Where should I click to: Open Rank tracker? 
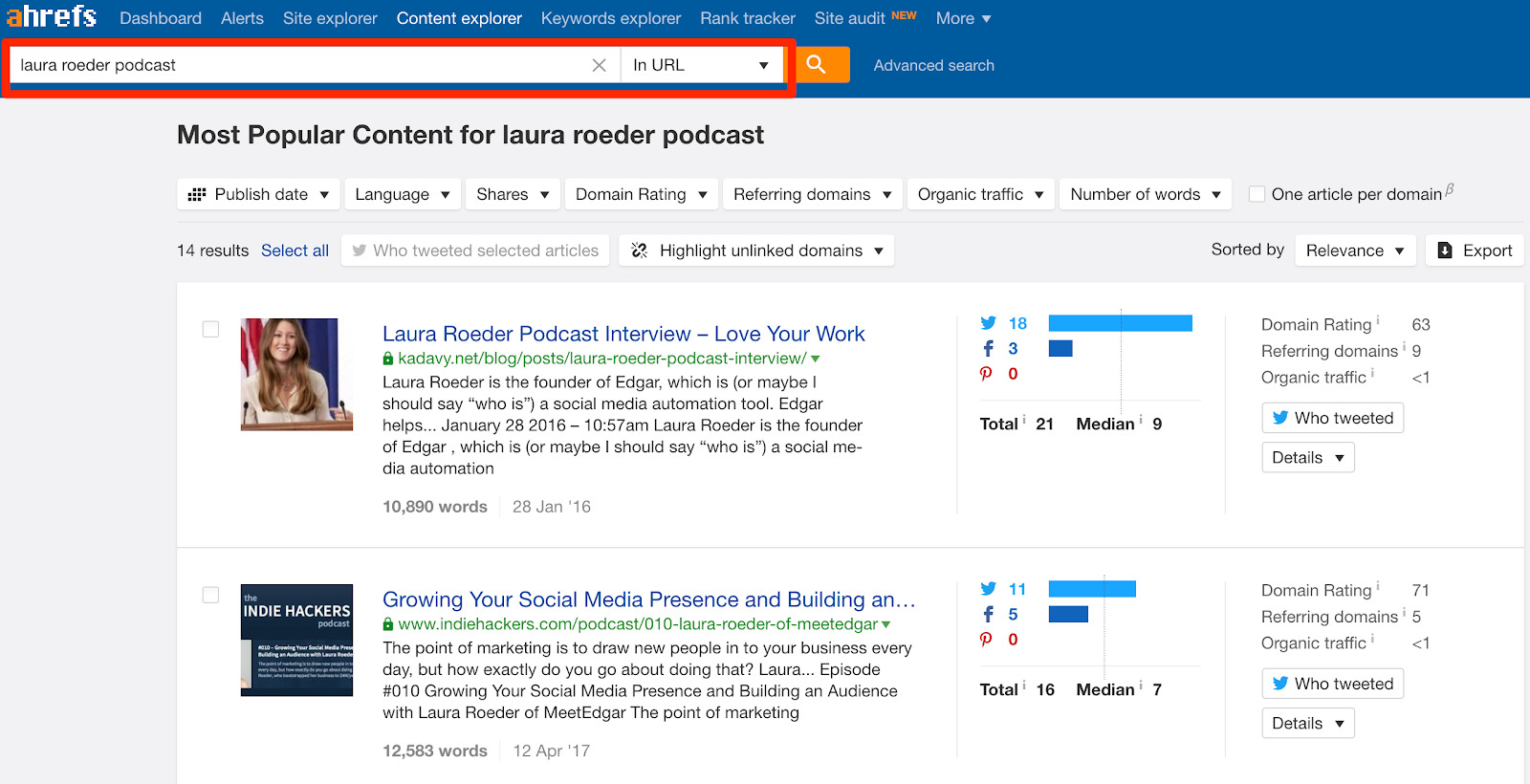748,18
